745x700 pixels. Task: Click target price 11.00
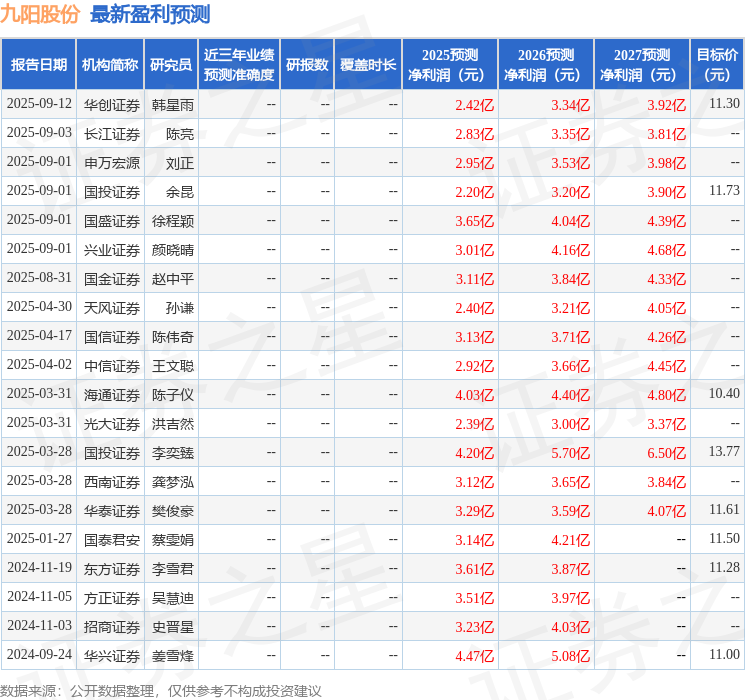coord(724,654)
